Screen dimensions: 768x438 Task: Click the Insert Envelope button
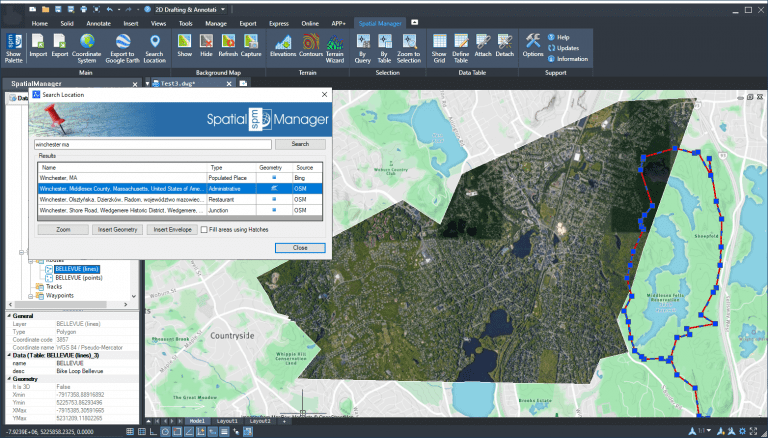tap(172, 229)
